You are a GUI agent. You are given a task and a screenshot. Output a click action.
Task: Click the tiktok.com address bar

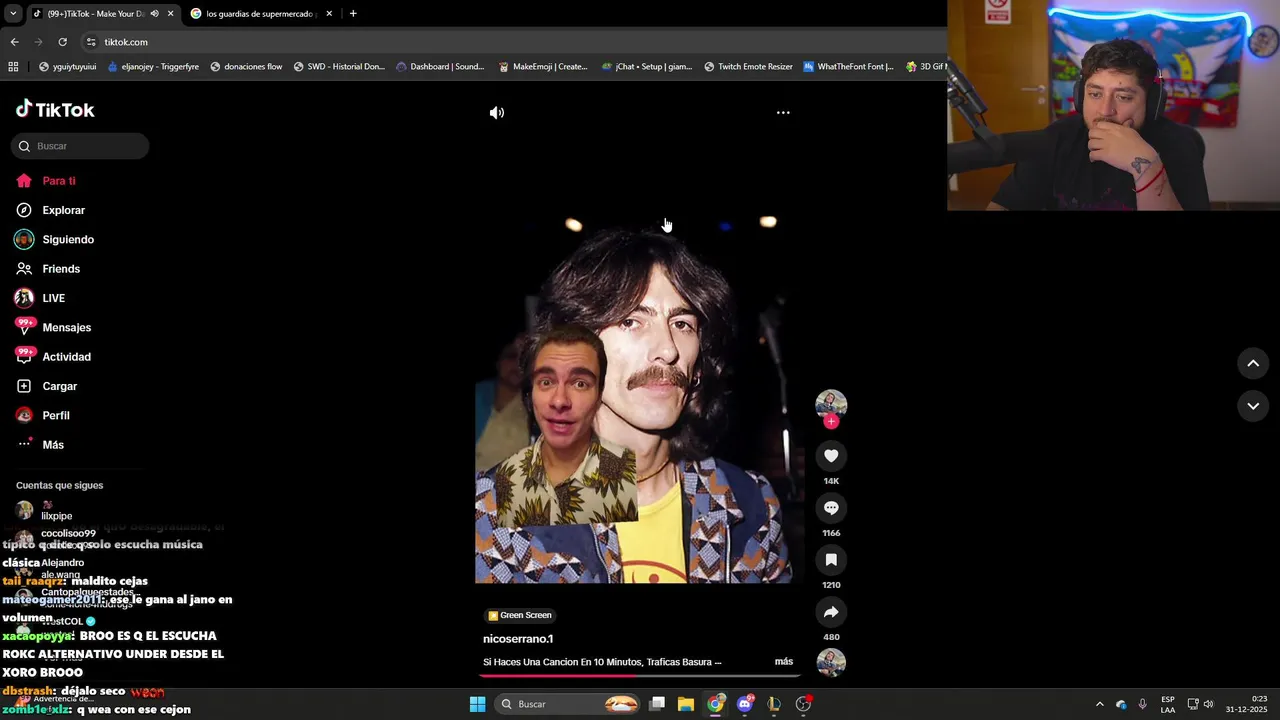pos(126,42)
